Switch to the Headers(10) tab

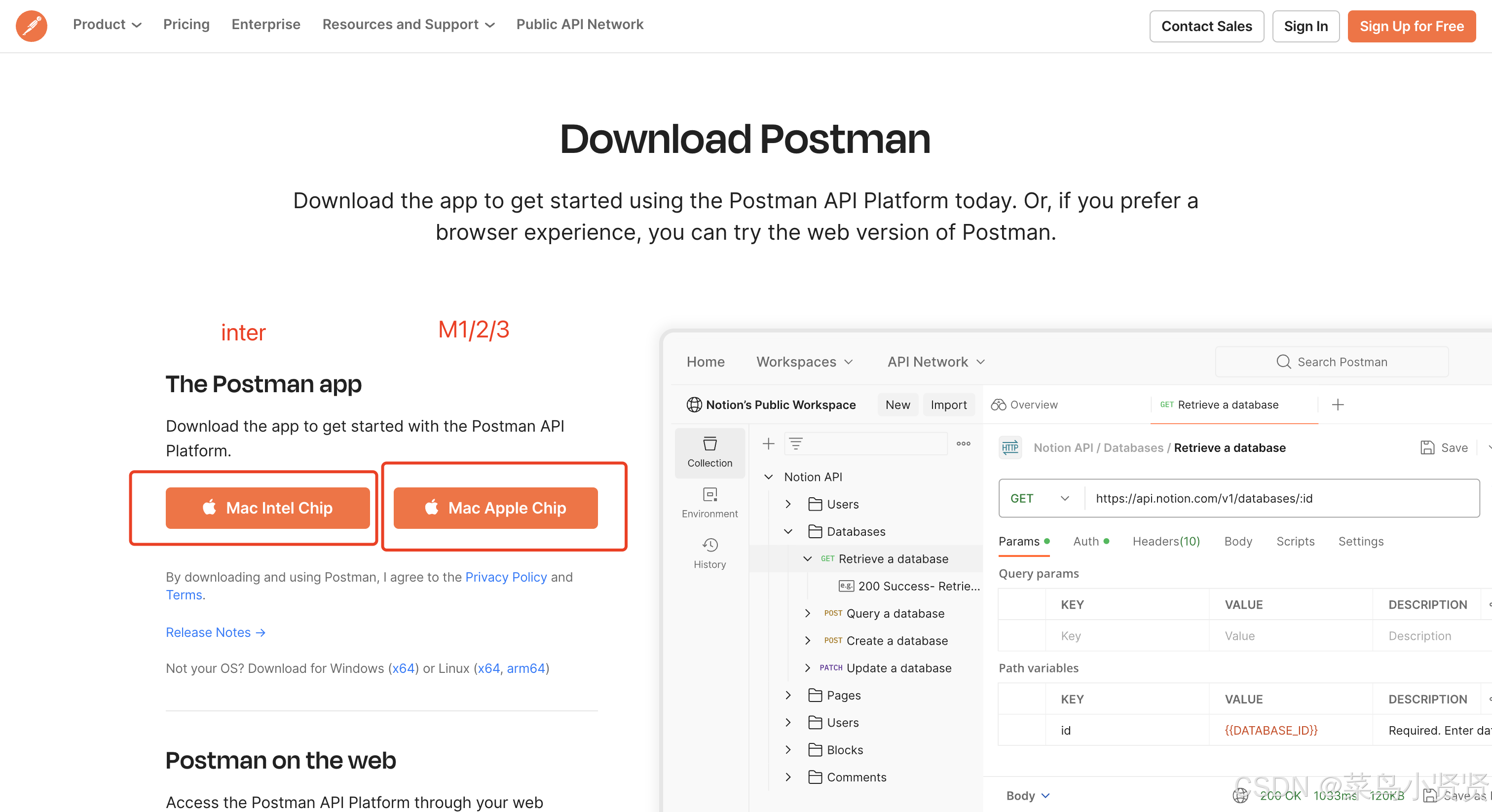(1166, 542)
